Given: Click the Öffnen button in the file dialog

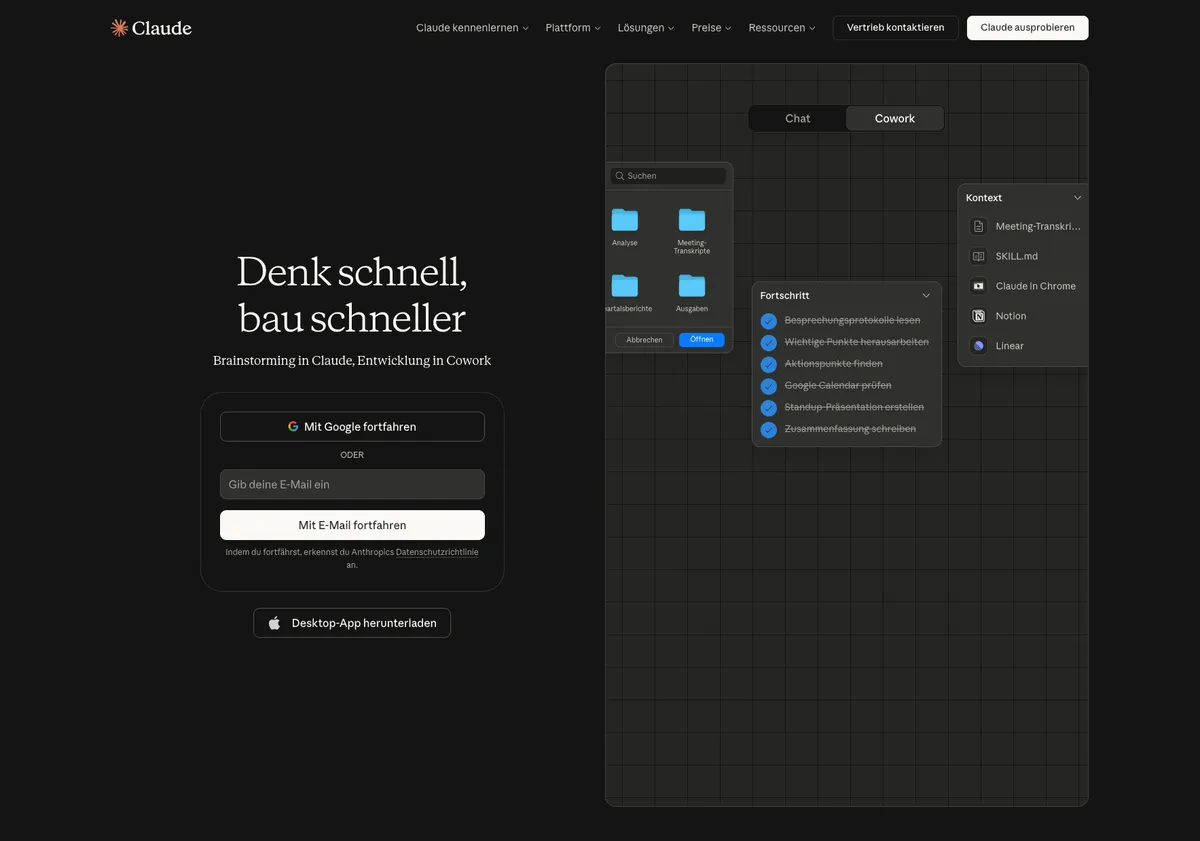Looking at the screenshot, I should coord(701,339).
